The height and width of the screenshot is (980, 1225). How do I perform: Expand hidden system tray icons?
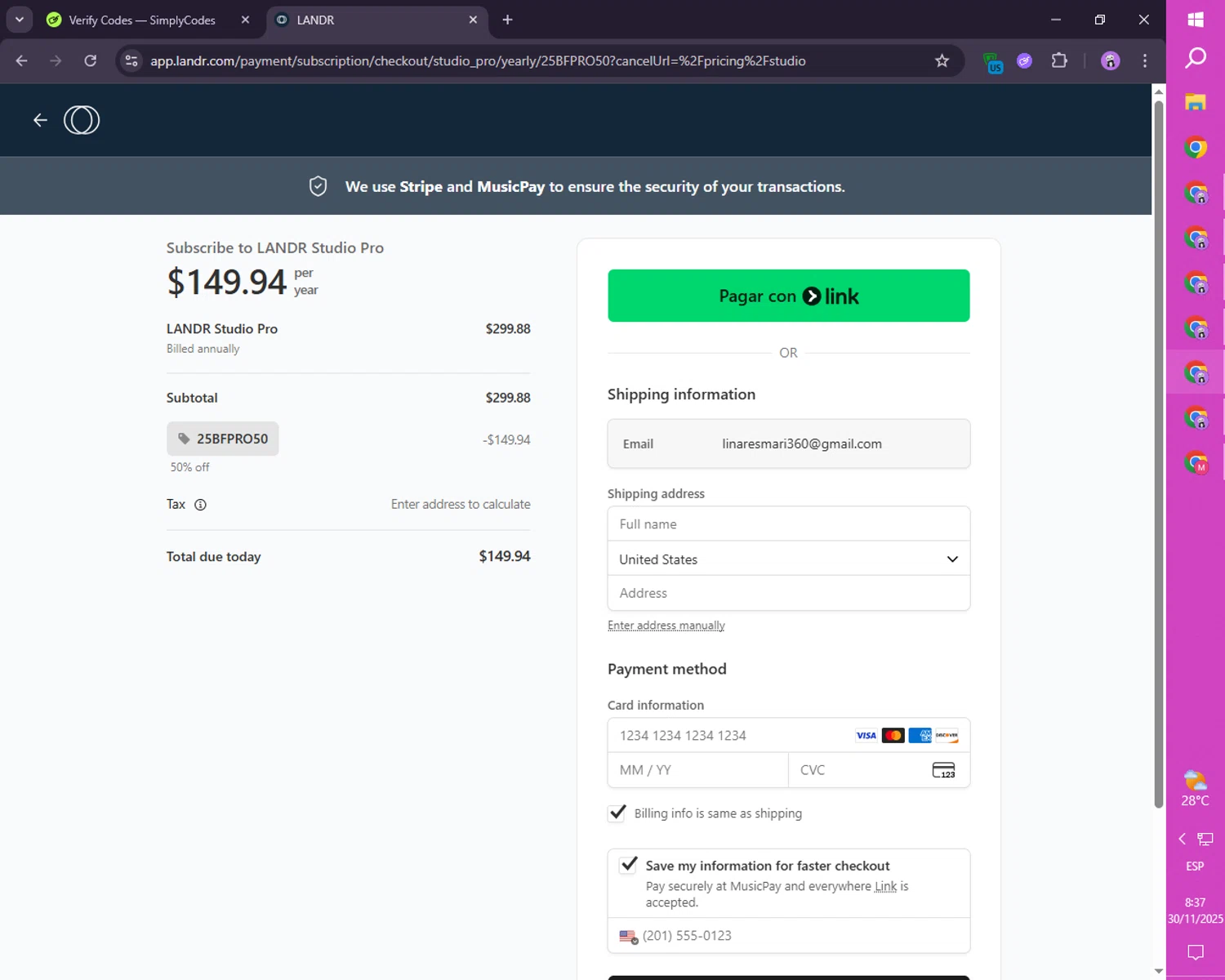click(x=1182, y=839)
